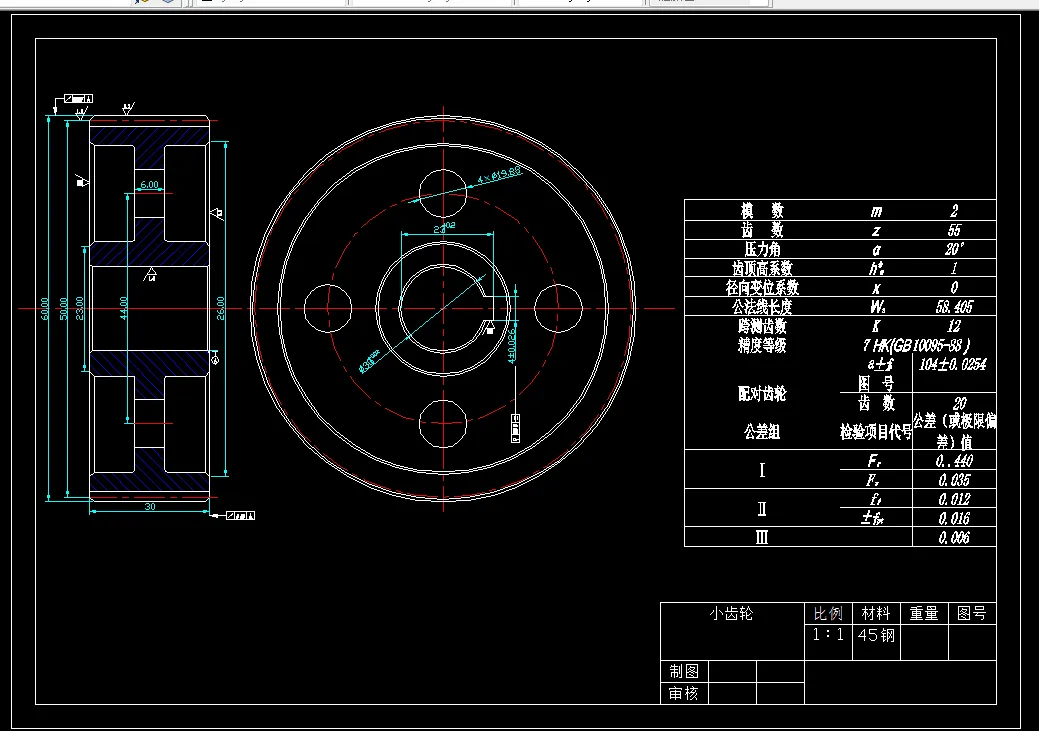The height and width of the screenshot is (731, 1039).
Task: Click the 0.035 tolerance value
Action: click(954, 480)
